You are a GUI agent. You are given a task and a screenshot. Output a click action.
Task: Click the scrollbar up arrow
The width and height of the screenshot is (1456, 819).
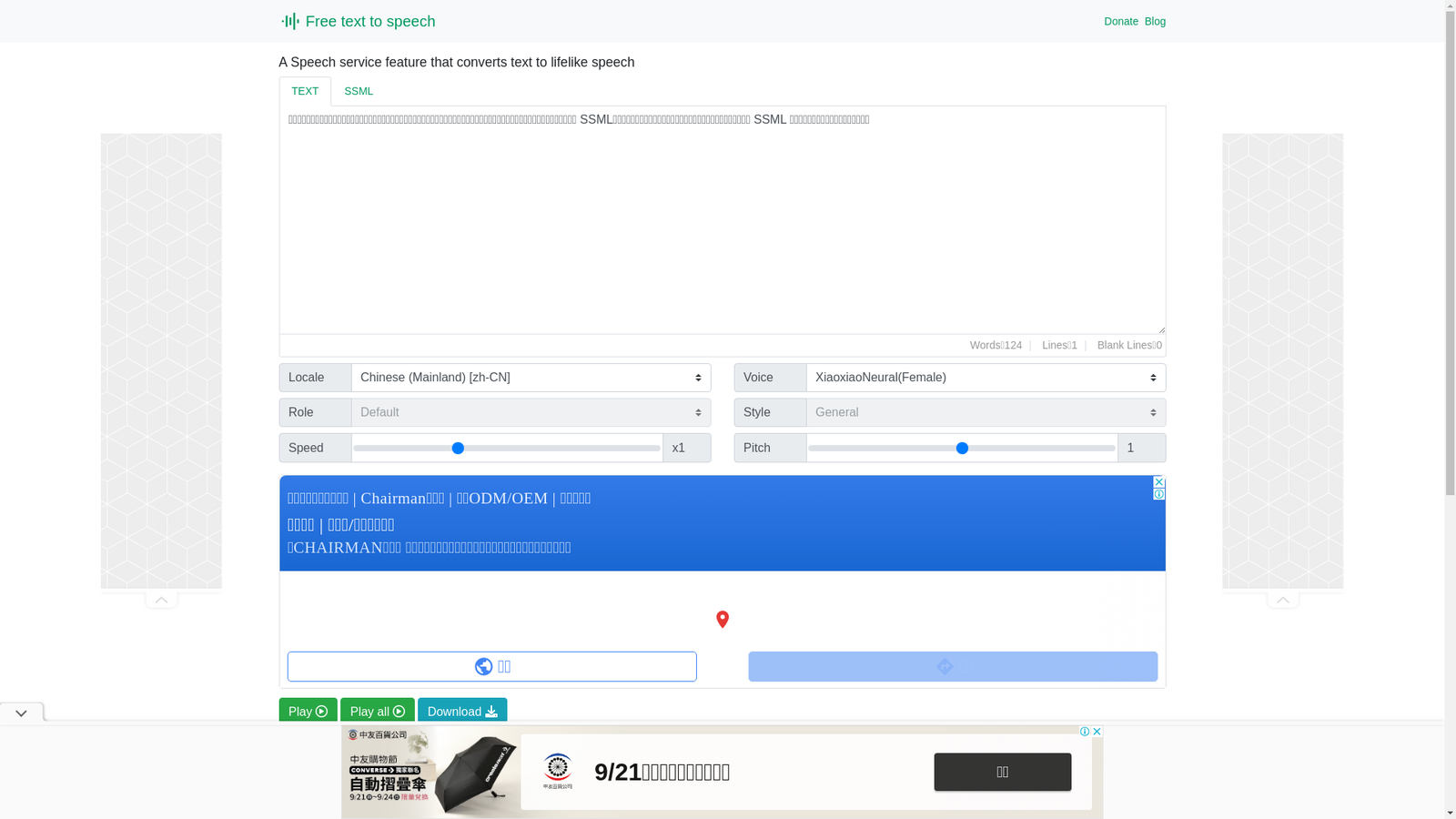pos(1450,7)
